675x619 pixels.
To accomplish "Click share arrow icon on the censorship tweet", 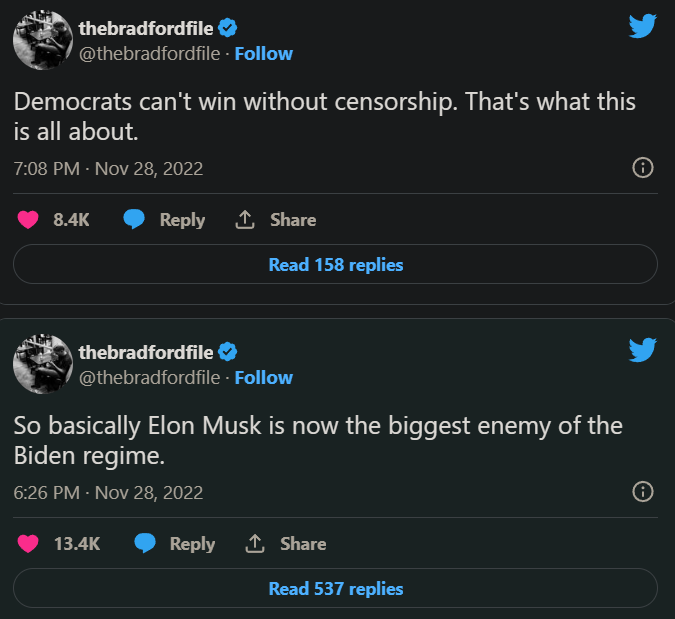I will (x=244, y=220).
